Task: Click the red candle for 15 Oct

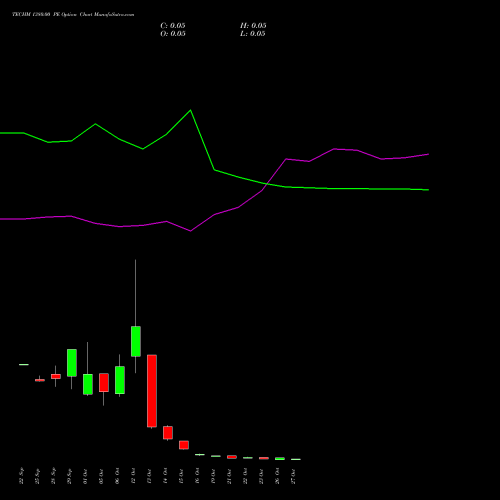Action: (x=184, y=445)
